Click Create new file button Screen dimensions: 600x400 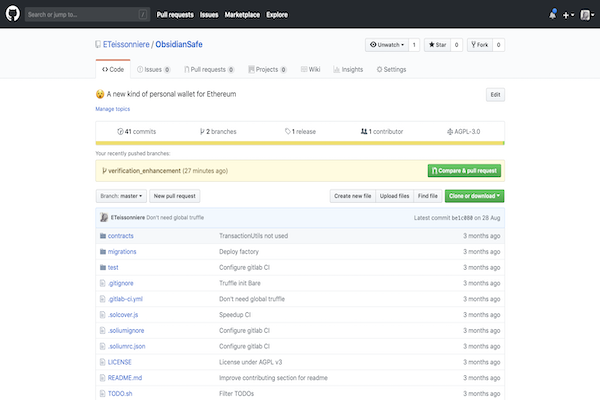point(352,196)
